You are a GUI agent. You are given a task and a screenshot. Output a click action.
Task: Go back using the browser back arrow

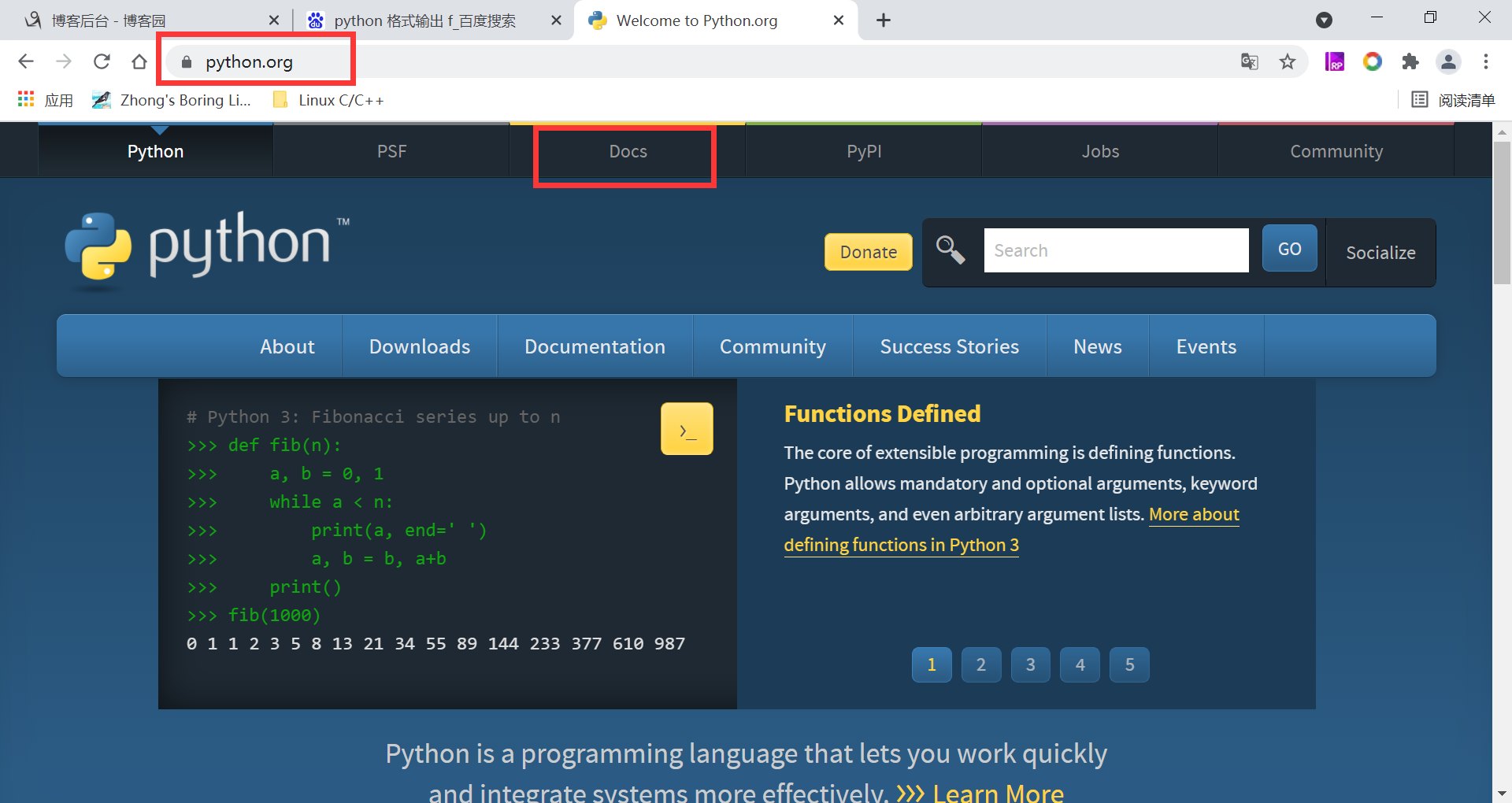(x=26, y=61)
